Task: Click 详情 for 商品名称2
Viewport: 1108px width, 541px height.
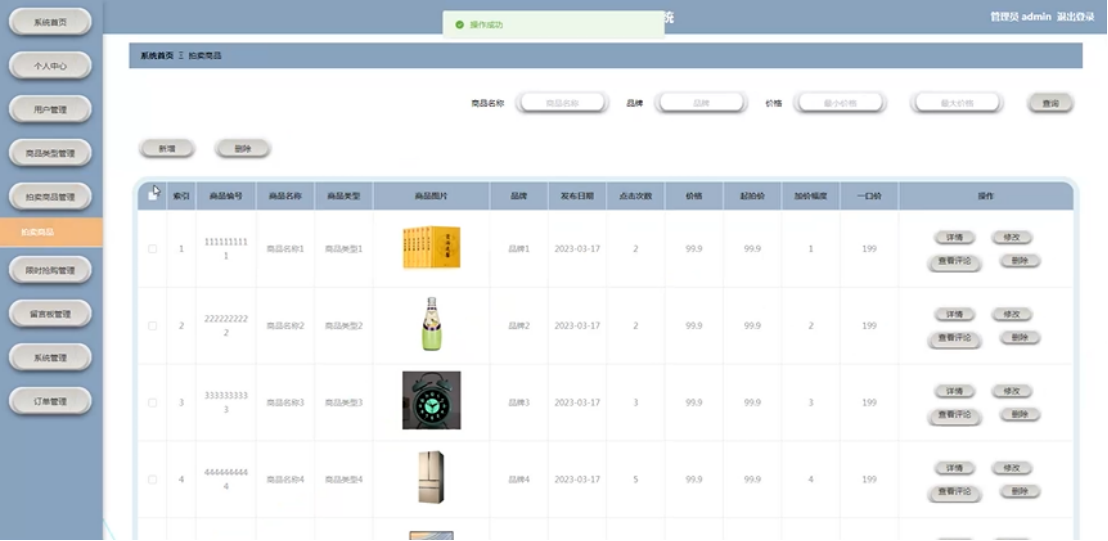Action: 955,314
